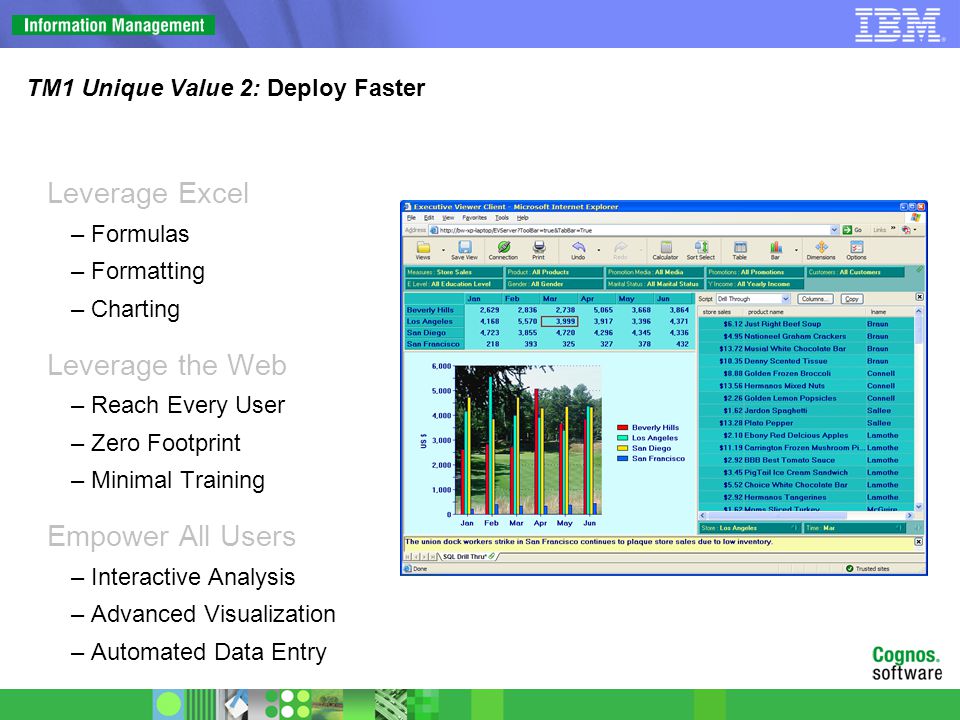
Task: Open the Script Drill Through combo box
Action: pyautogui.click(x=754, y=299)
